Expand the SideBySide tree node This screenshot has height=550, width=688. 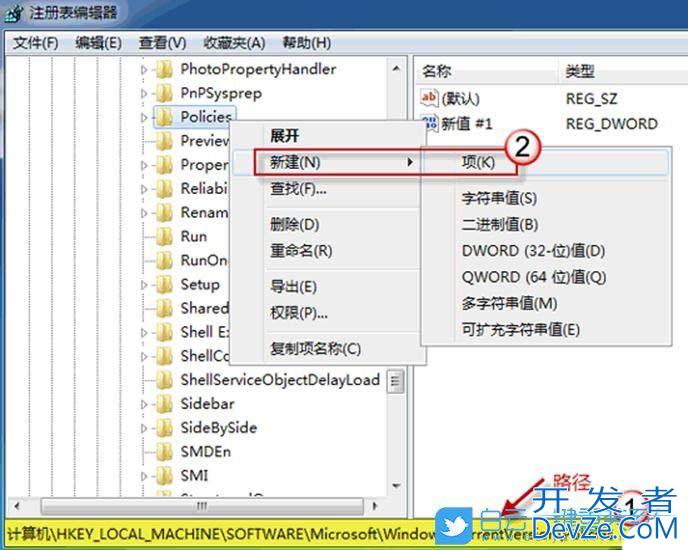(144, 428)
